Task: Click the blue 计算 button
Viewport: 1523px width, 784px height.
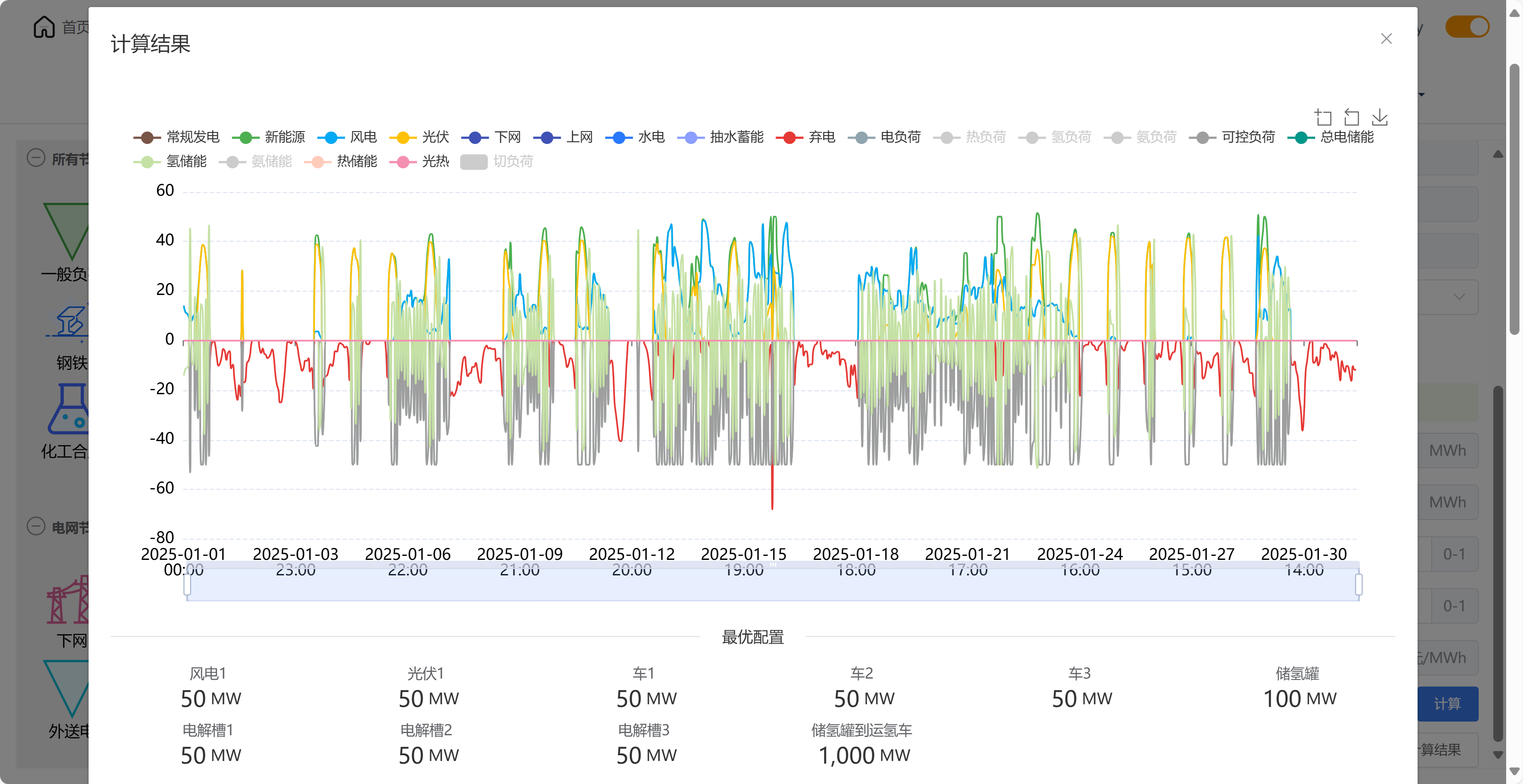Action: [x=1447, y=703]
